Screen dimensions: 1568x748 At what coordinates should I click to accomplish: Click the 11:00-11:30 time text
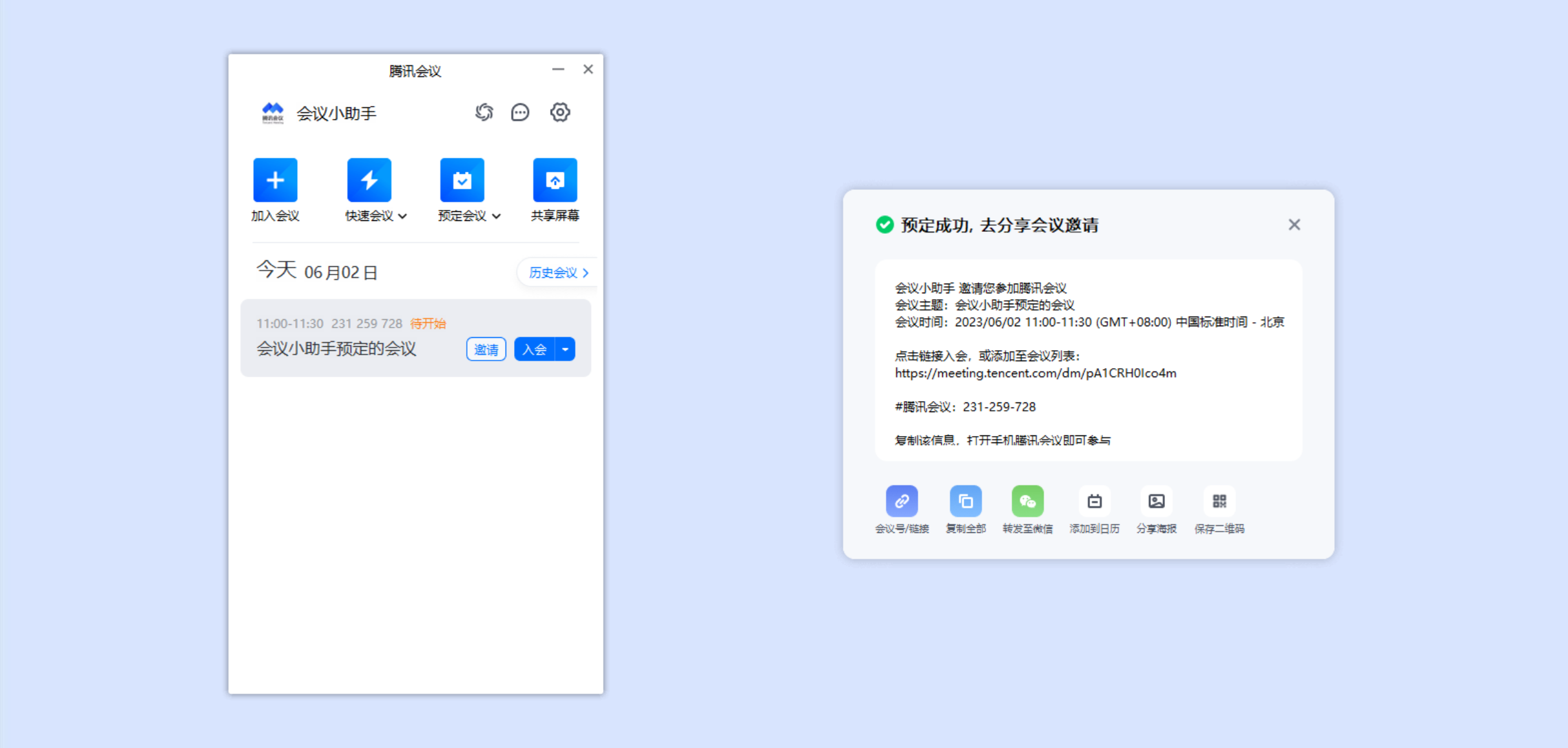[290, 324]
